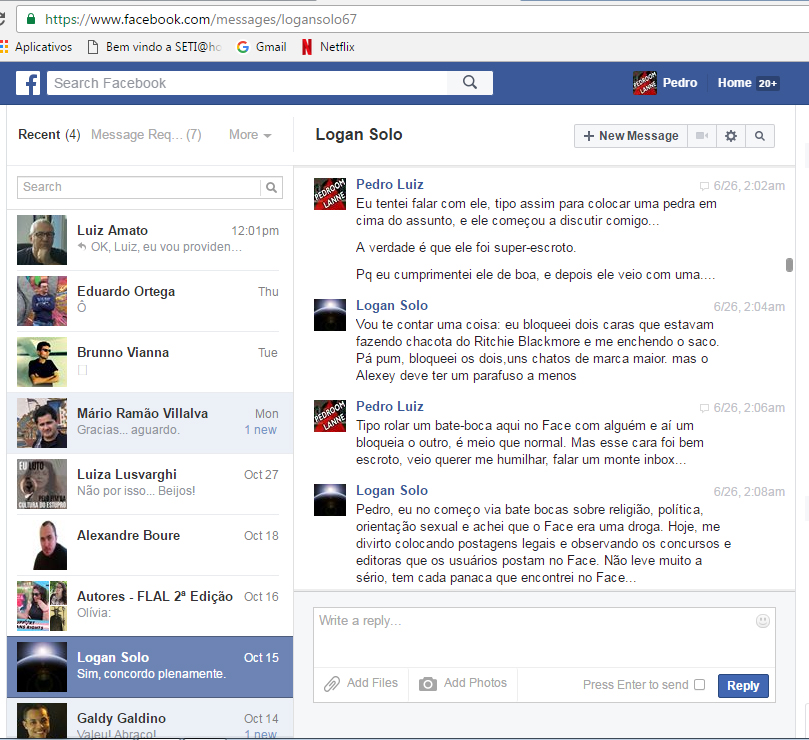
Task: Click Pedro Luiz name on 2:06am message
Action: (x=390, y=407)
